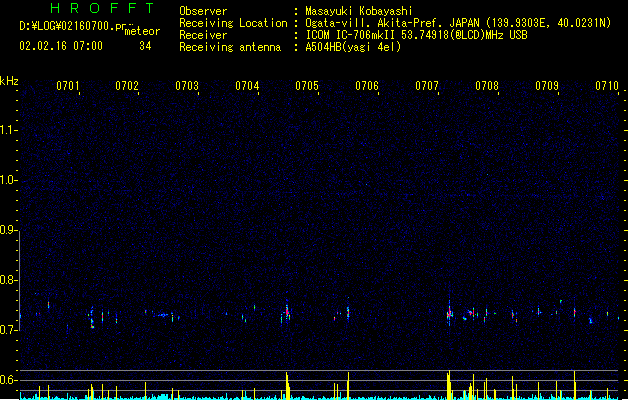
Task: Click the 0710 time marker
Action: click(x=607, y=85)
